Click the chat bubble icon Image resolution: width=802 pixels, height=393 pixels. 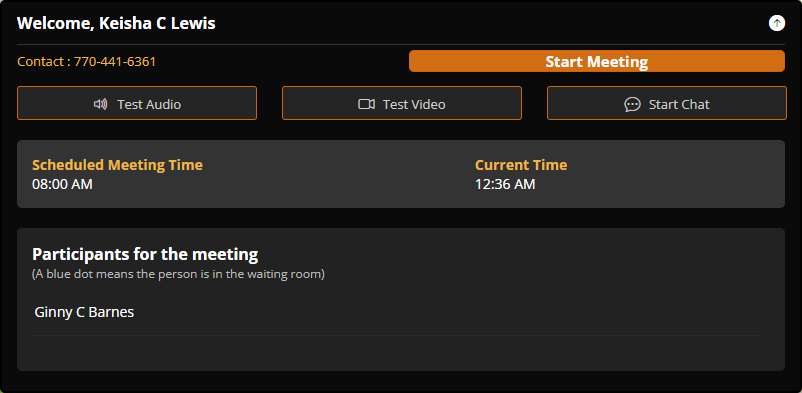click(632, 104)
